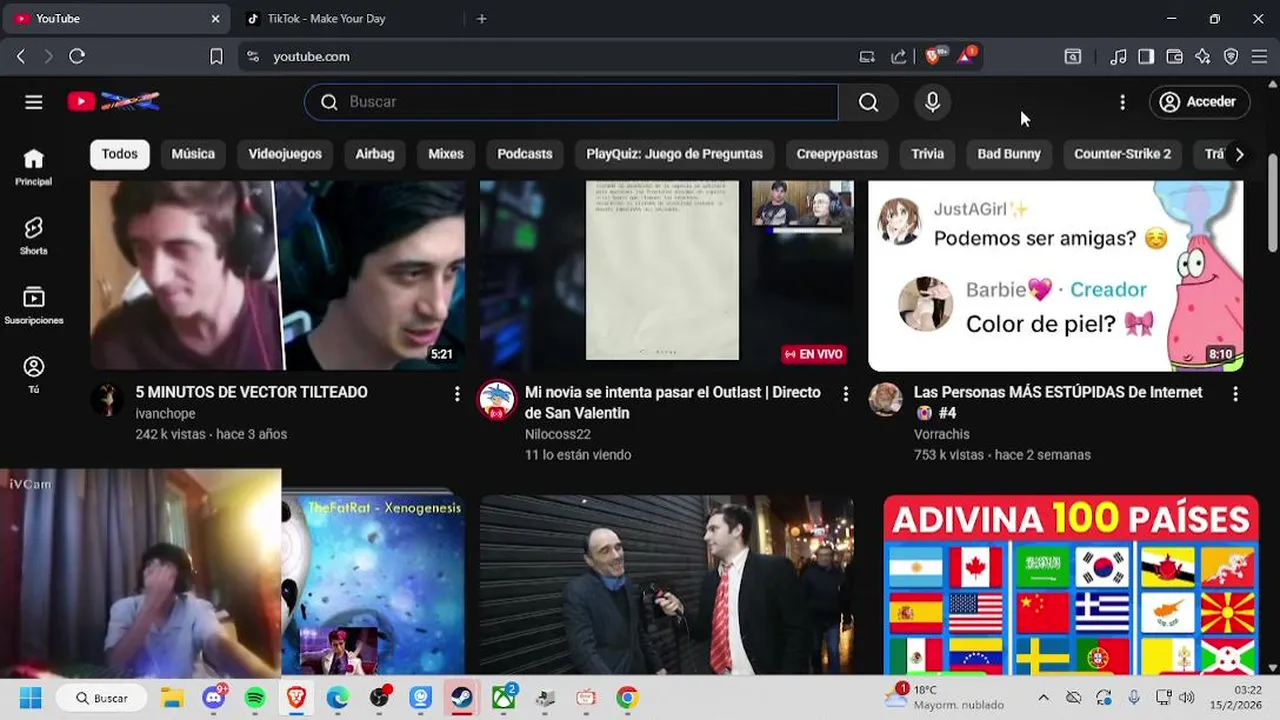Start voice search with microphone

(932, 102)
